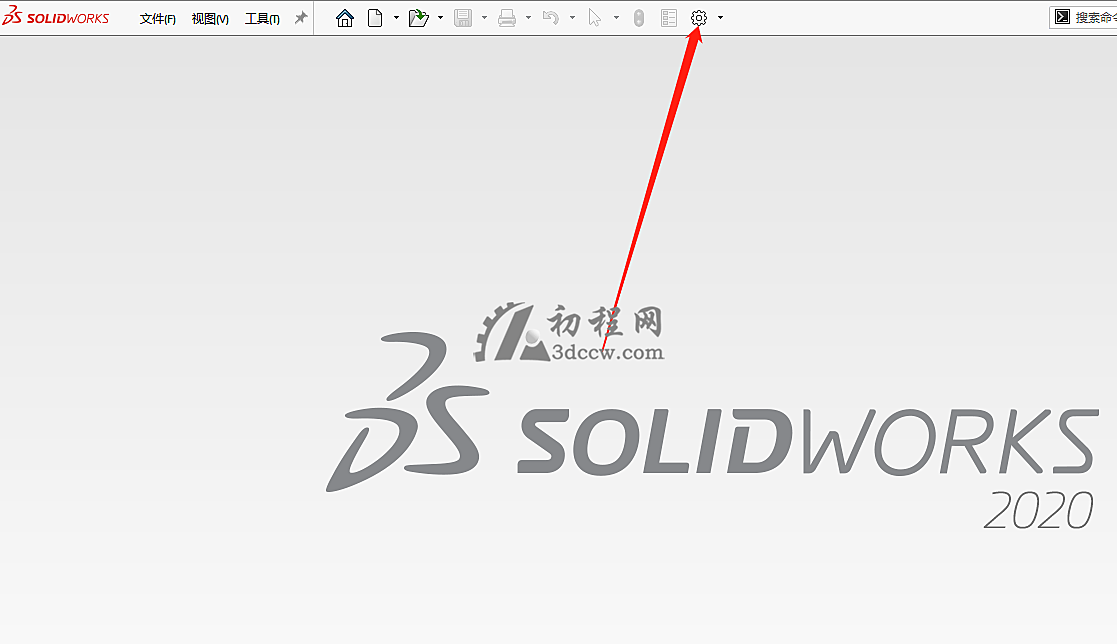Click the Print icon
1117x644 pixels.
[x=507, y=18]
